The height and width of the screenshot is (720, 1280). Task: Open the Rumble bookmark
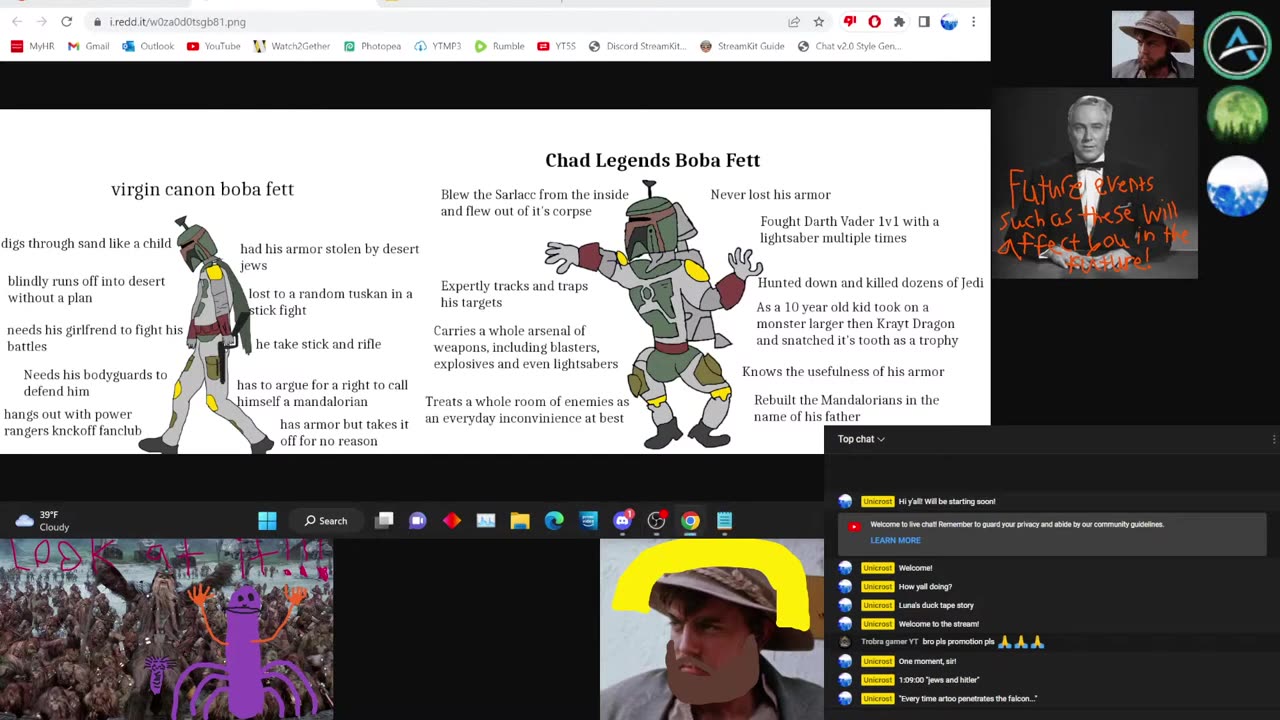499,46
